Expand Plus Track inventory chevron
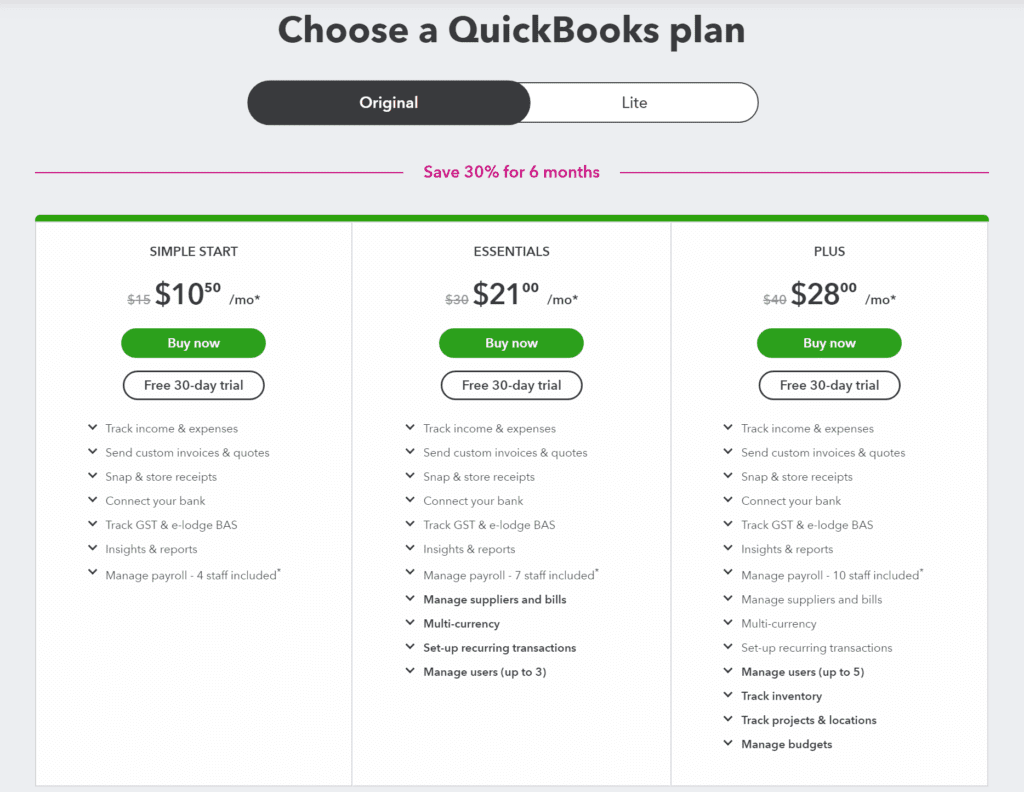 [x=728, y=695]
